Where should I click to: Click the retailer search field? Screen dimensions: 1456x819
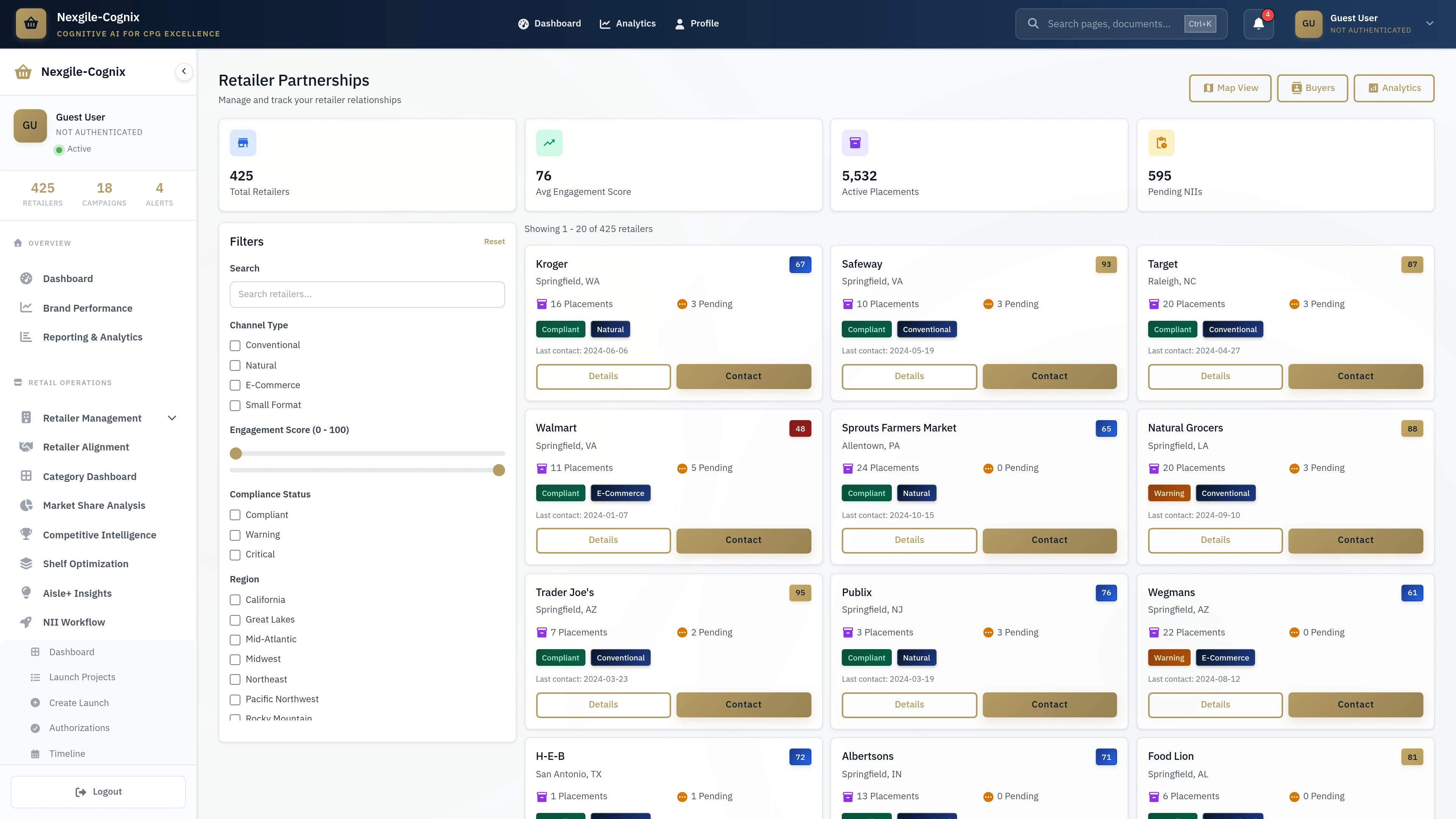366,294
